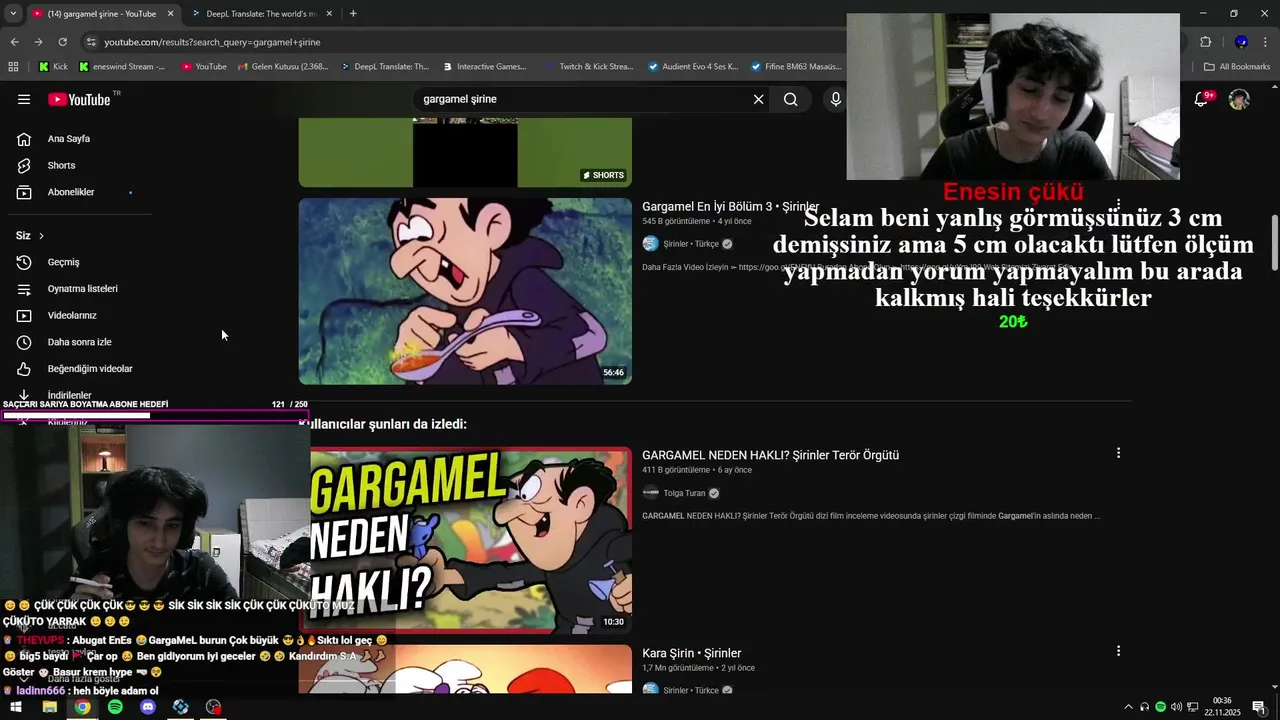Click the YouTube logo
Image resolution: width=1280 pixels, height=720 pixels.
[79, 99]
